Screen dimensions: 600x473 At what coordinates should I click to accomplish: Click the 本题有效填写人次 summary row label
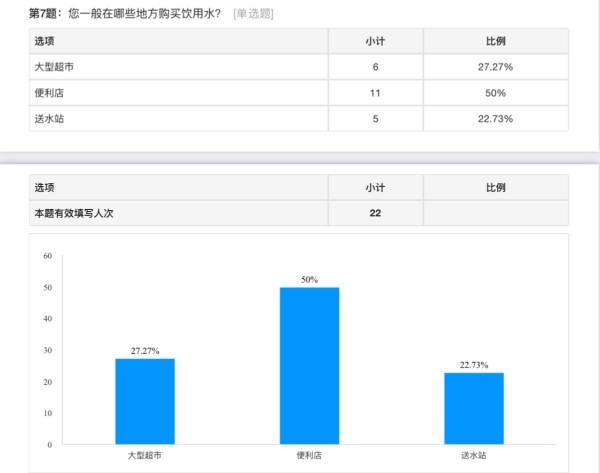pos(74,213)
